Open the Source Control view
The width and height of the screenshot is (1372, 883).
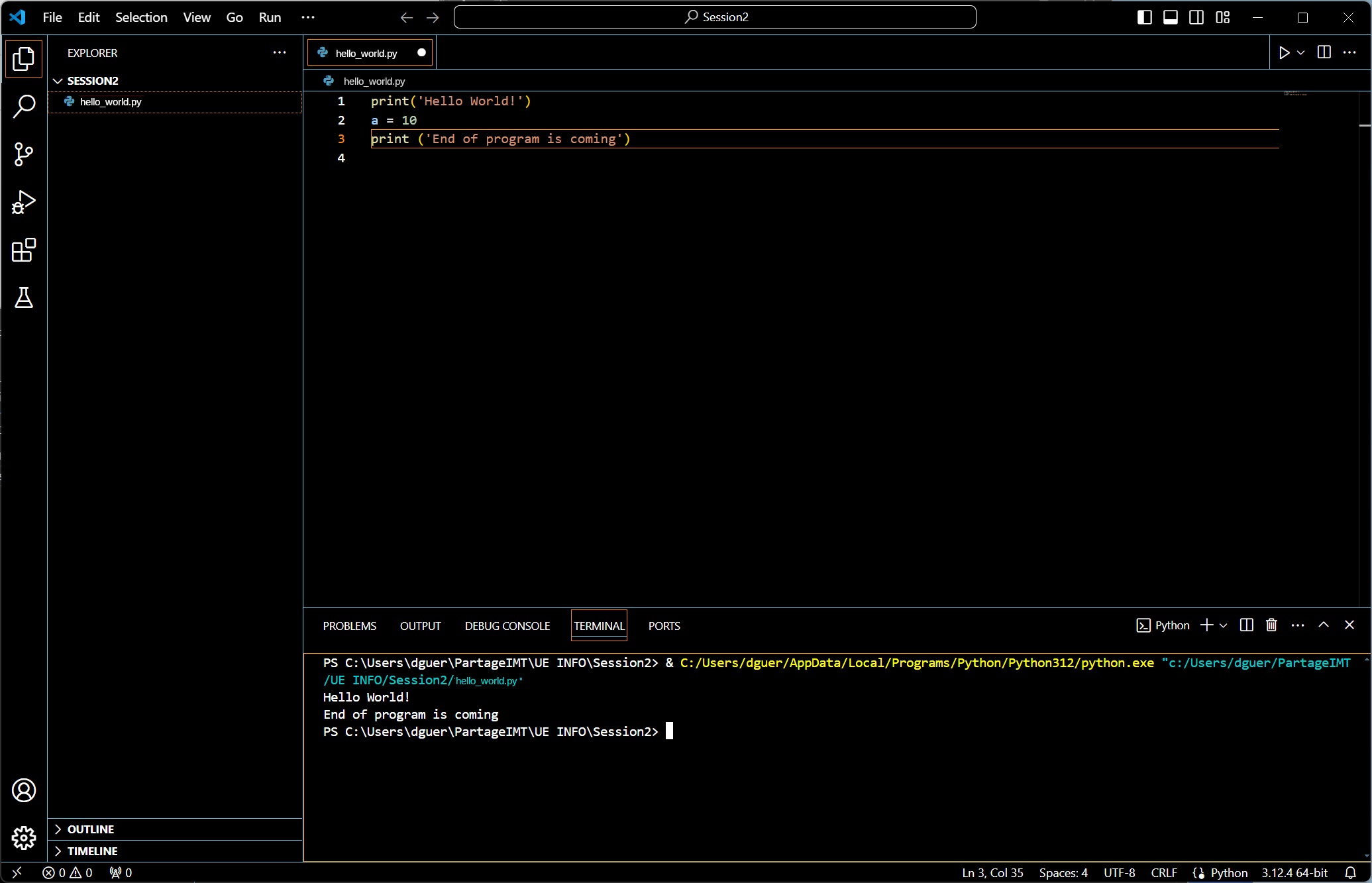click(x=24, y=154)
